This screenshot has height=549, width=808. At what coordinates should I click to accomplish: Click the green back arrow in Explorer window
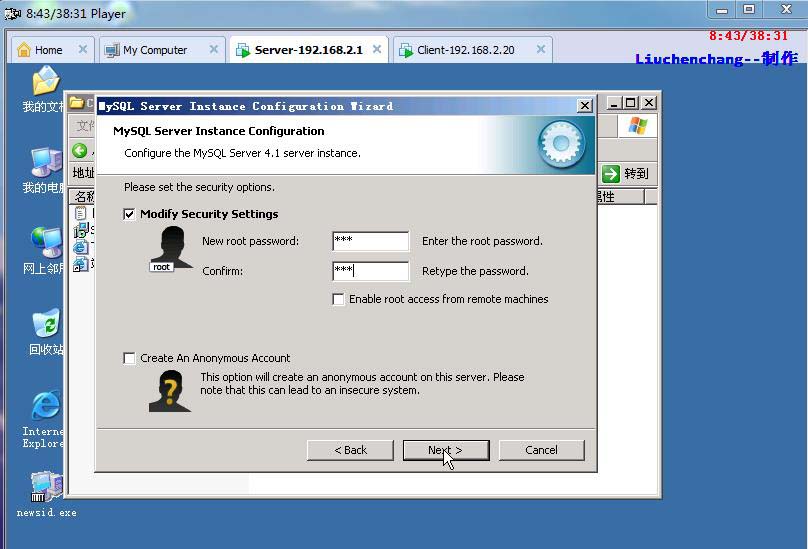pos(80,151)
